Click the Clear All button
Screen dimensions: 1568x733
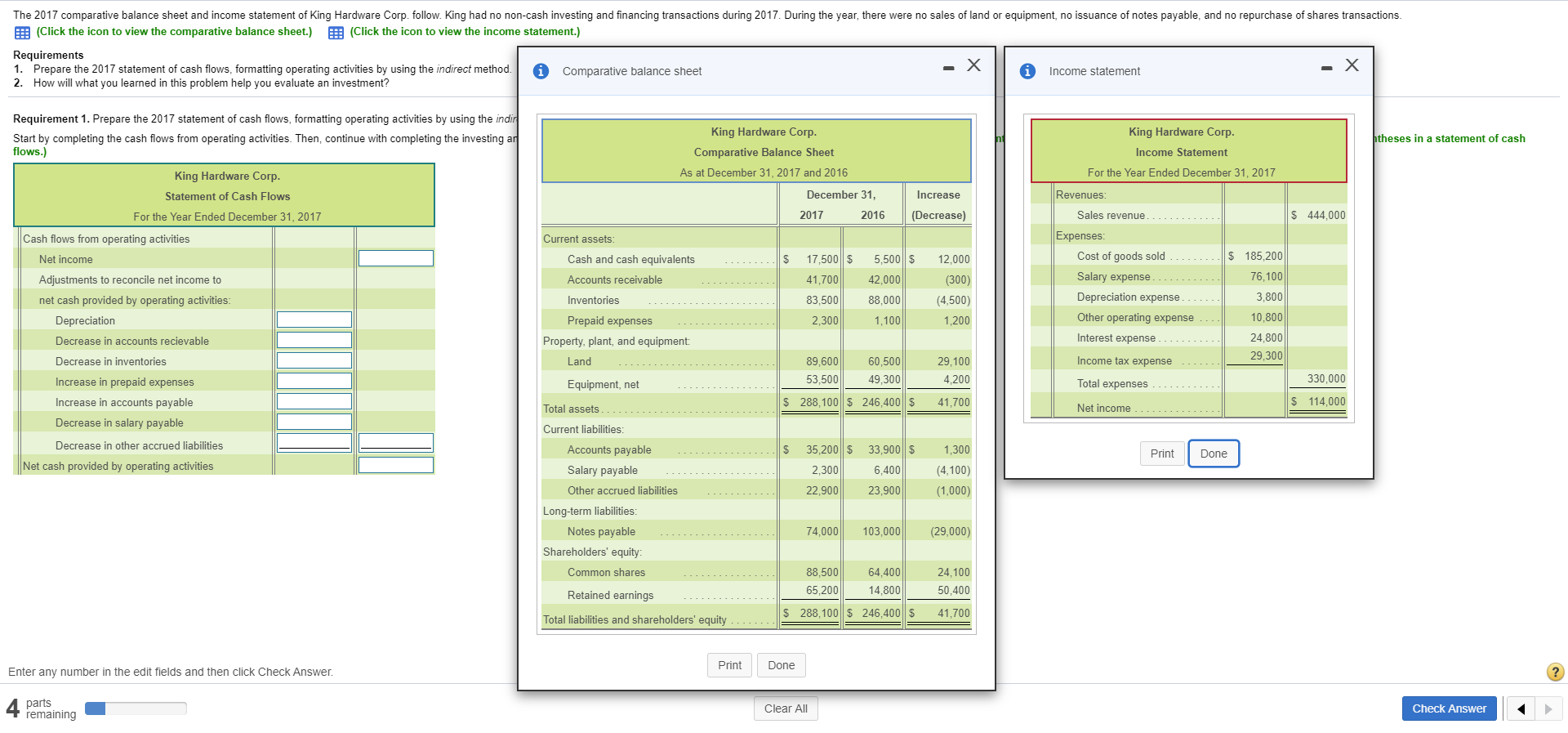[786, 708]
